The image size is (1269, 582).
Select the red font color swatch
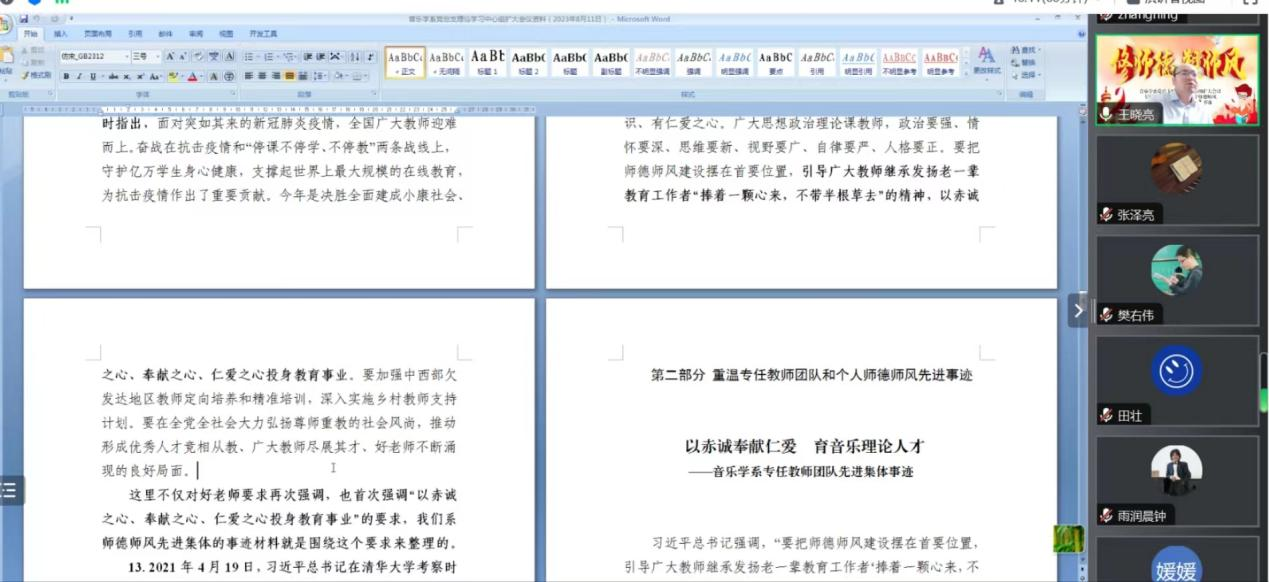click(193, 76)
